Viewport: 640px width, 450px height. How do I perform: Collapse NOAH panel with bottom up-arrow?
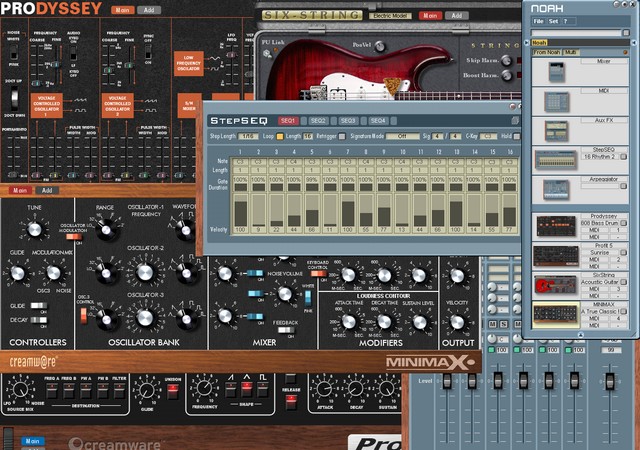580,335
